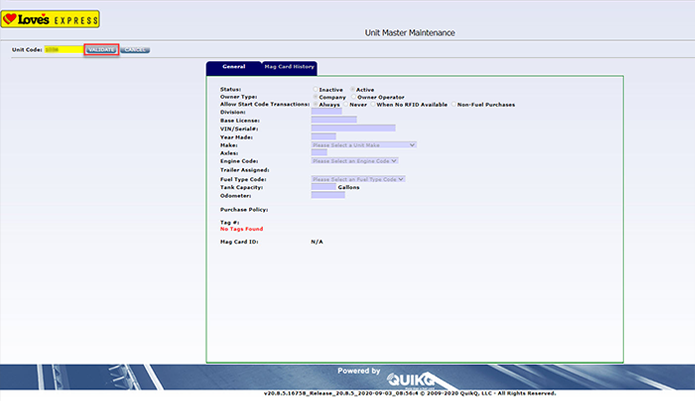Select the Active status radio button

coord(353,90)
